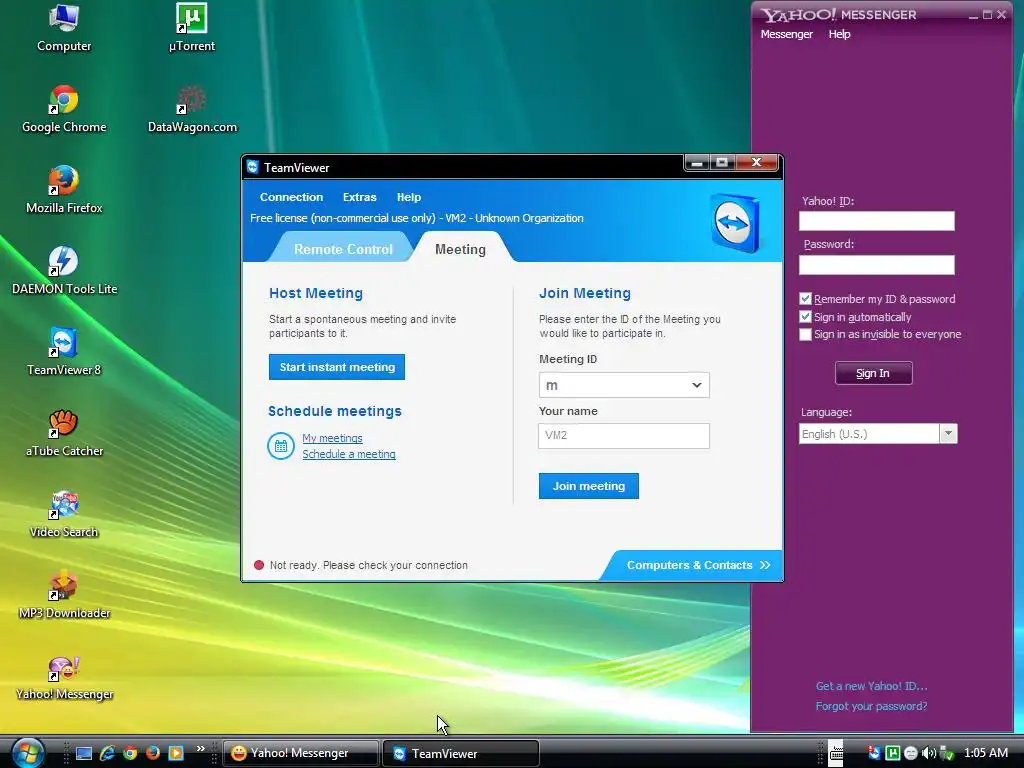Launch the media player from Quick Launch
1024x768 pixels.
coord(176,753)
